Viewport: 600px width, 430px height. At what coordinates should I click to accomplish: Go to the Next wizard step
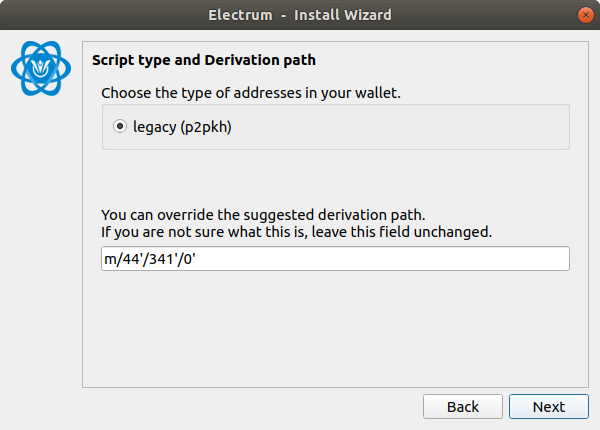pyautogui.click(x=549, y=406)
